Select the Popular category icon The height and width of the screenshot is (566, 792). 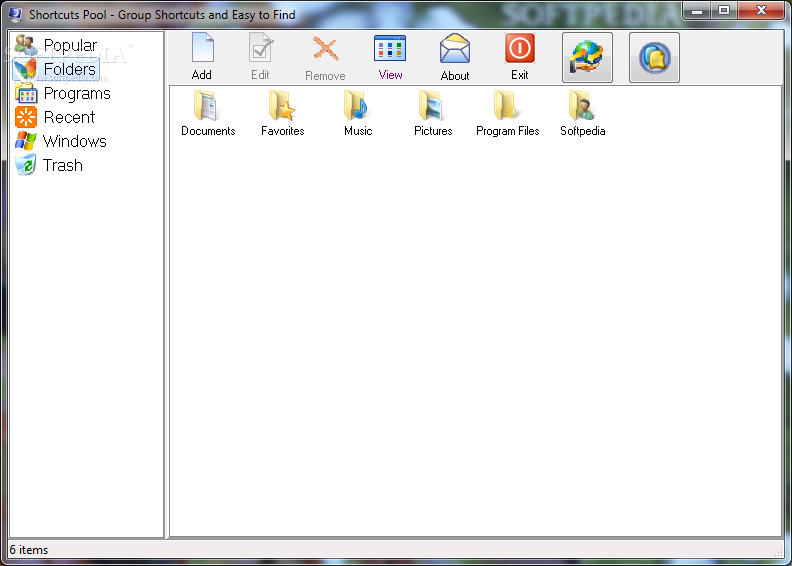coord(25,45)
